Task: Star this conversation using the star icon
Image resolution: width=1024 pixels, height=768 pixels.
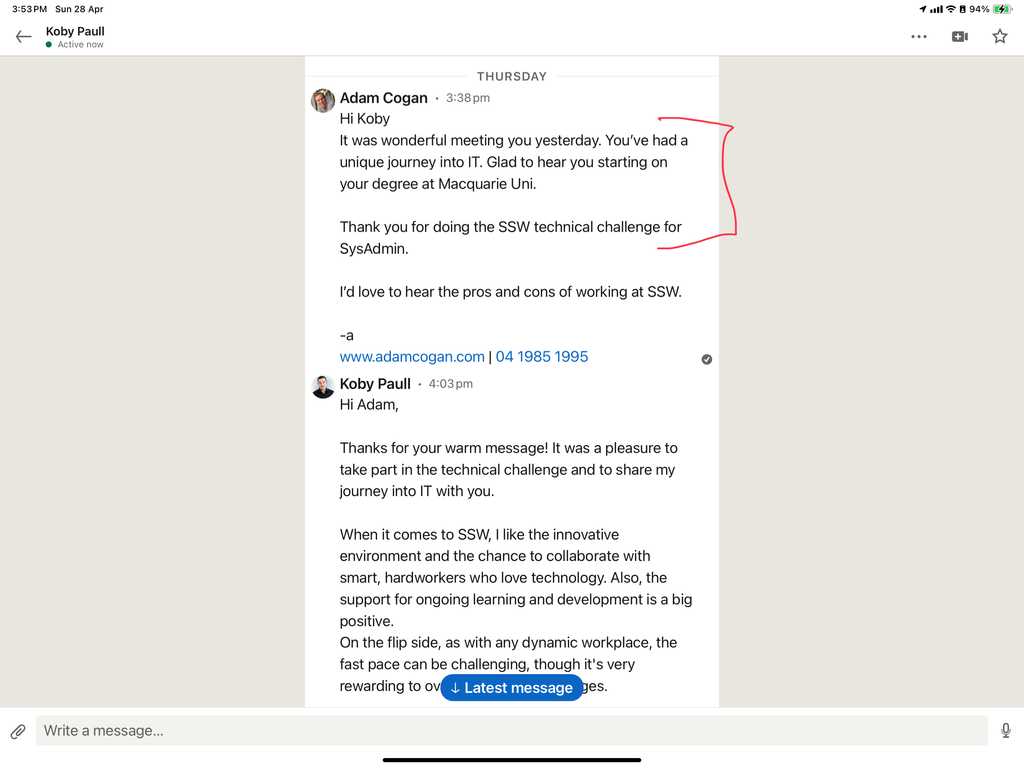Action: coord(1000,35)
